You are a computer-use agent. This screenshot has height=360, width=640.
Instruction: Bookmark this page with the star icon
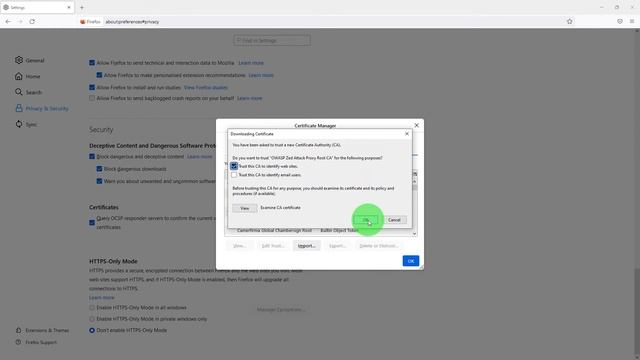[x=569, y=22]
